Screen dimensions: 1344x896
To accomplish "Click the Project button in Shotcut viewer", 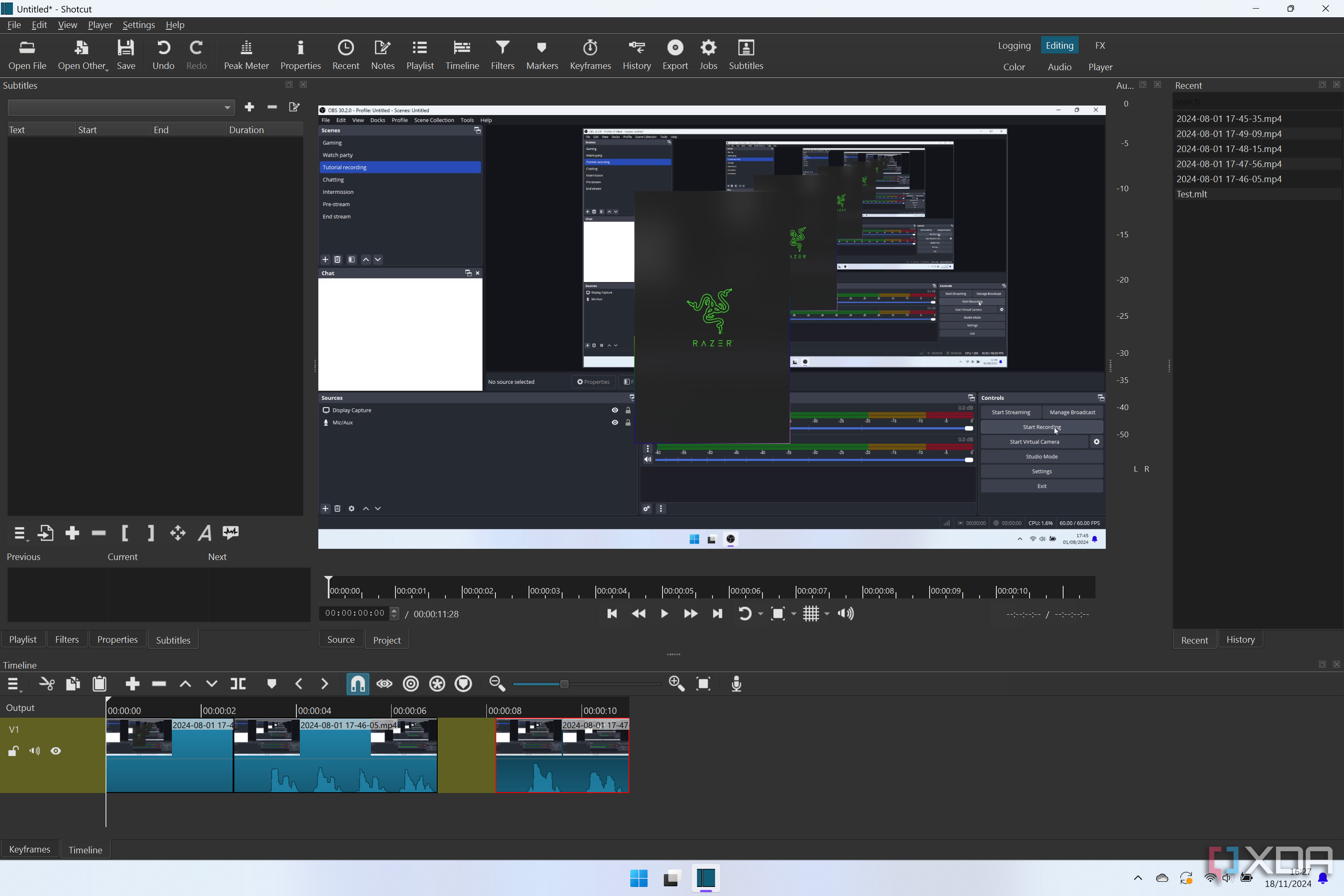I will 386,639.
